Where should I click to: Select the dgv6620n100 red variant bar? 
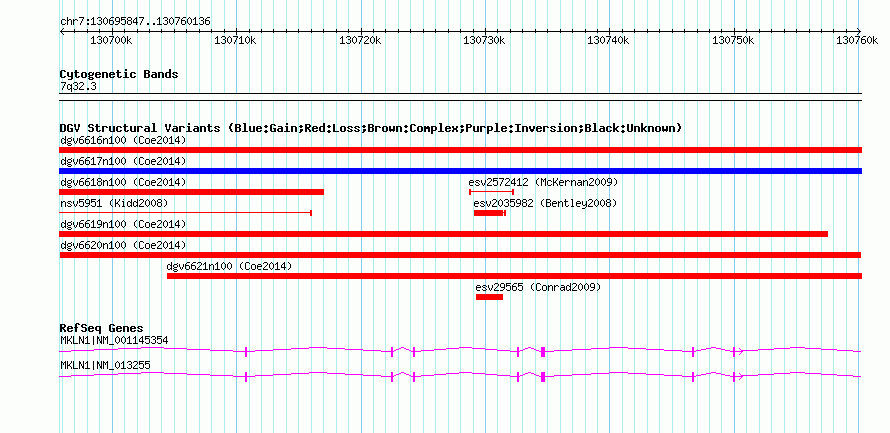point(460,255)
